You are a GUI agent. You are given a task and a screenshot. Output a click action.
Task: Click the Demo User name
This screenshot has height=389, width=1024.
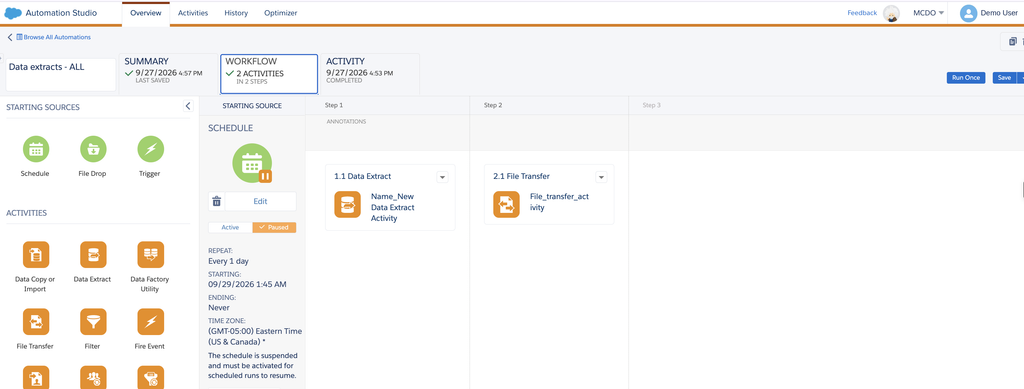1000,13
